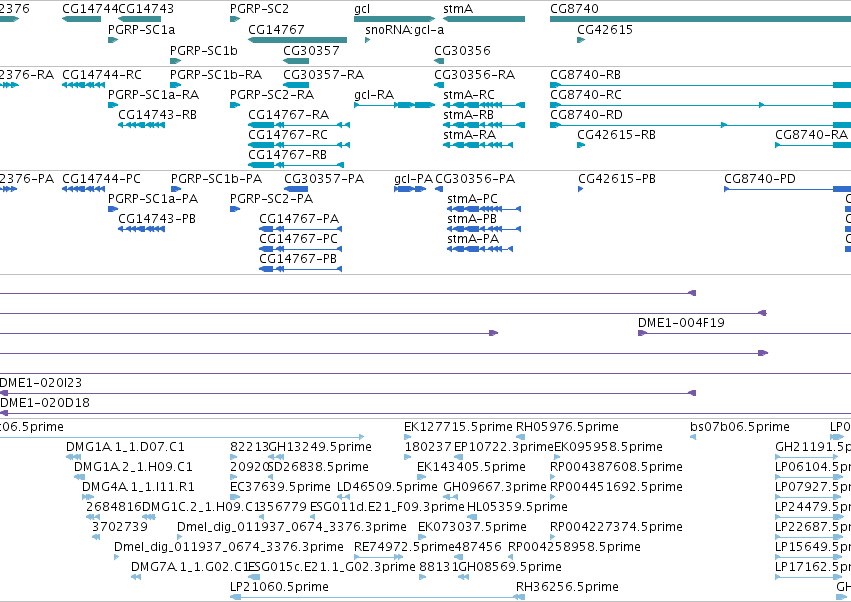Screen dimensions: 851x602
Task: Select transcript PGRP-SC1a-RA label
Action: pyautogui.click(x=154, y=94)
